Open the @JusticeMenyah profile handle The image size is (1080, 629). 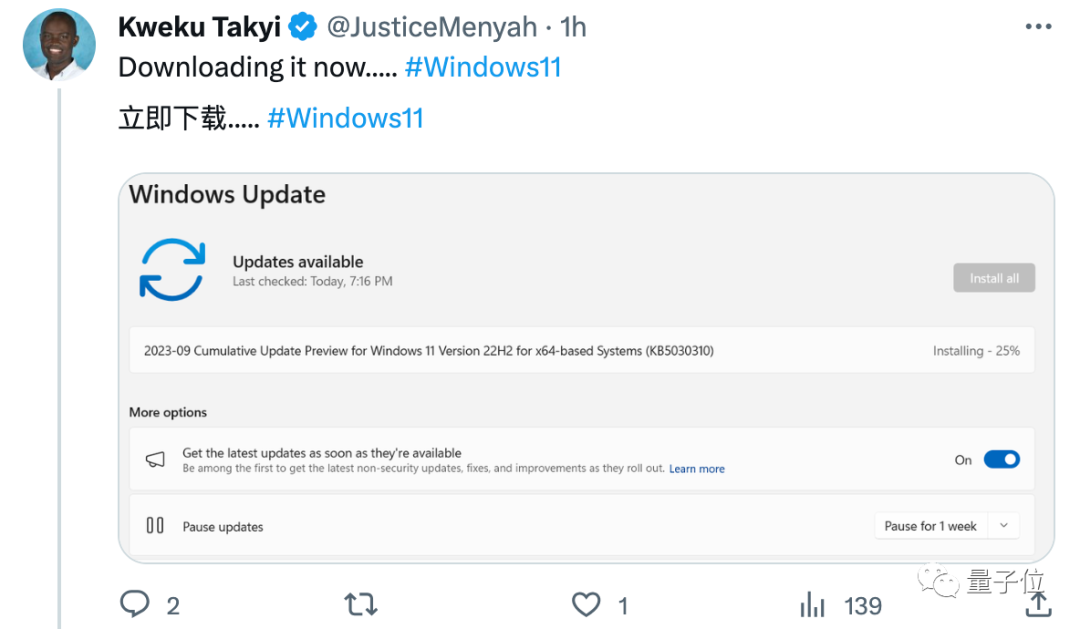pos(432,26)
